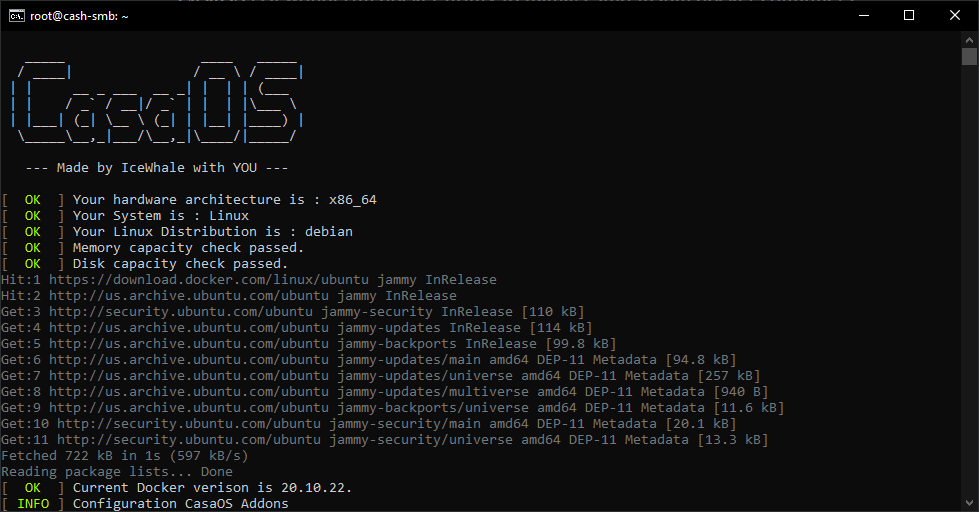Click the terminal icon in the title bar

click(16, 16)
